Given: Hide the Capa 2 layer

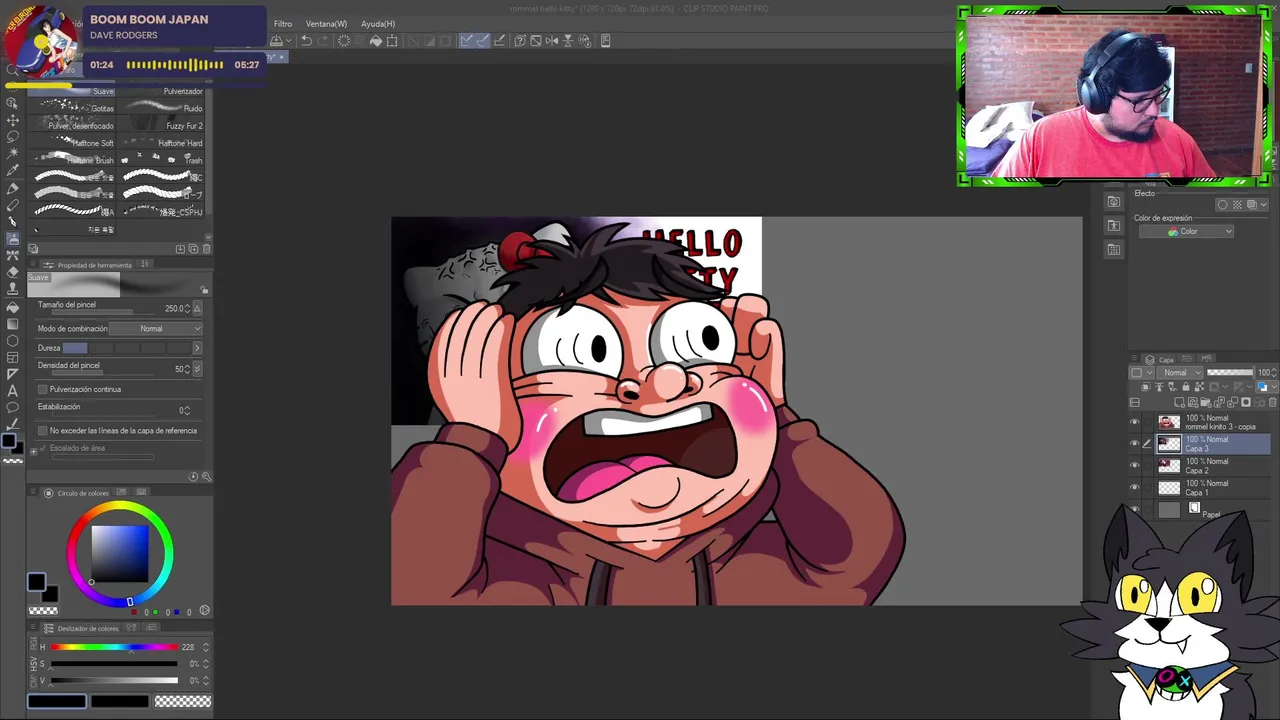Looking at the screenshot, I should pos(1134,466).
